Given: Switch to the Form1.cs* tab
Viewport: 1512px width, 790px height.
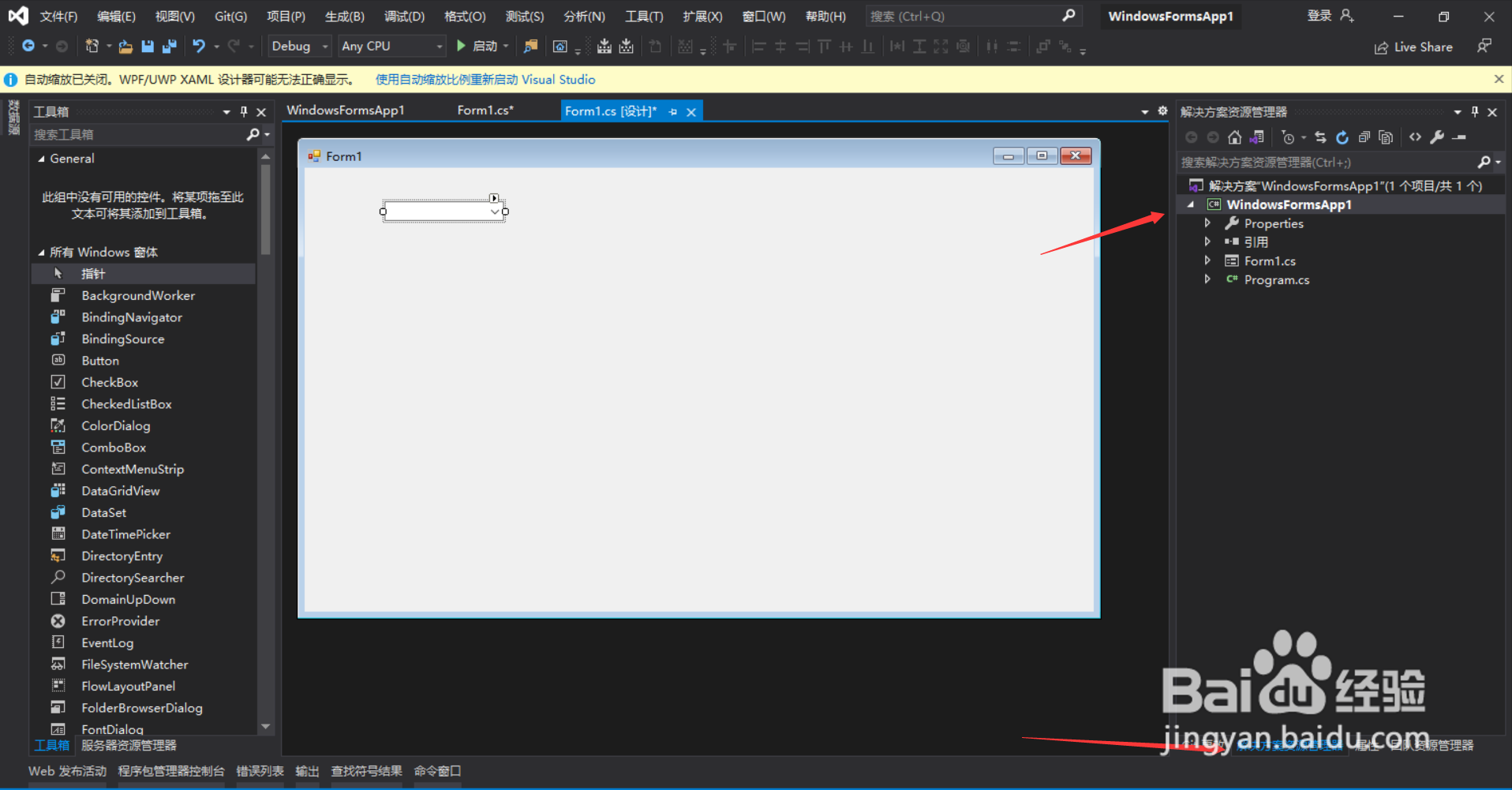Looking at the screenshot, I should point(485,110).
